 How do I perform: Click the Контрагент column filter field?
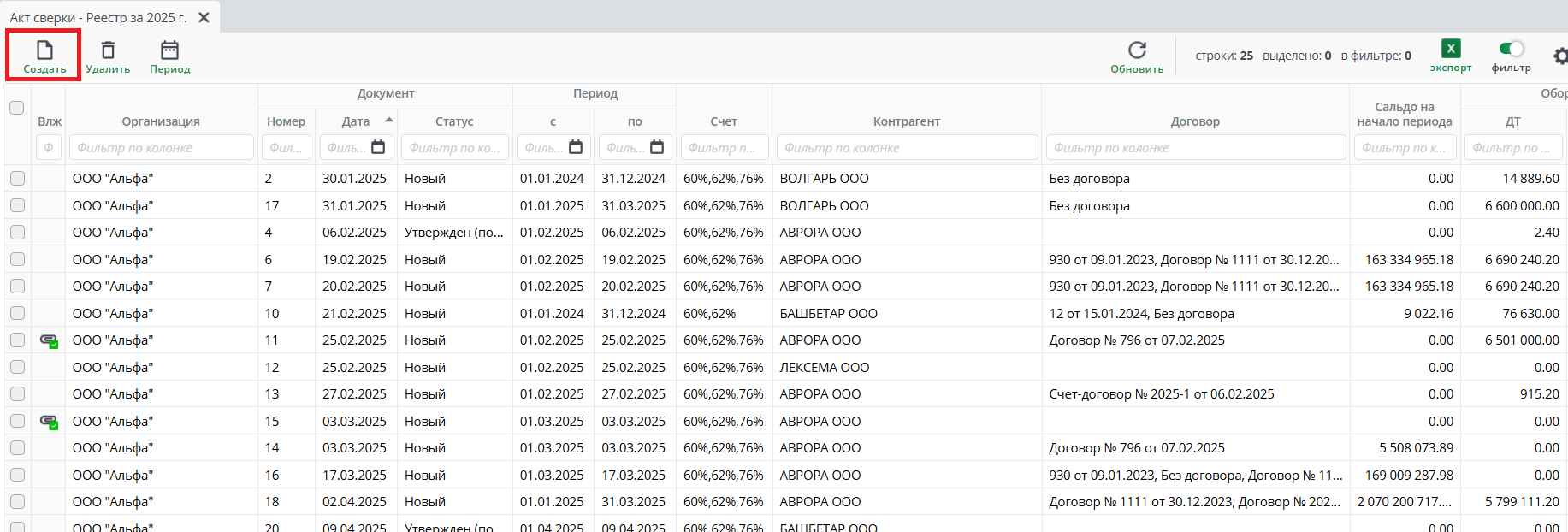click(x=907, y=148)
